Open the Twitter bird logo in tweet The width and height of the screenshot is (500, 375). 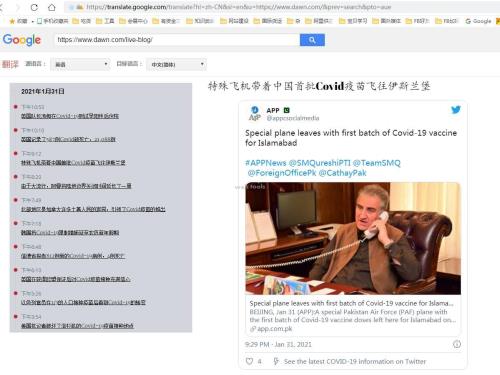(456, 110)
